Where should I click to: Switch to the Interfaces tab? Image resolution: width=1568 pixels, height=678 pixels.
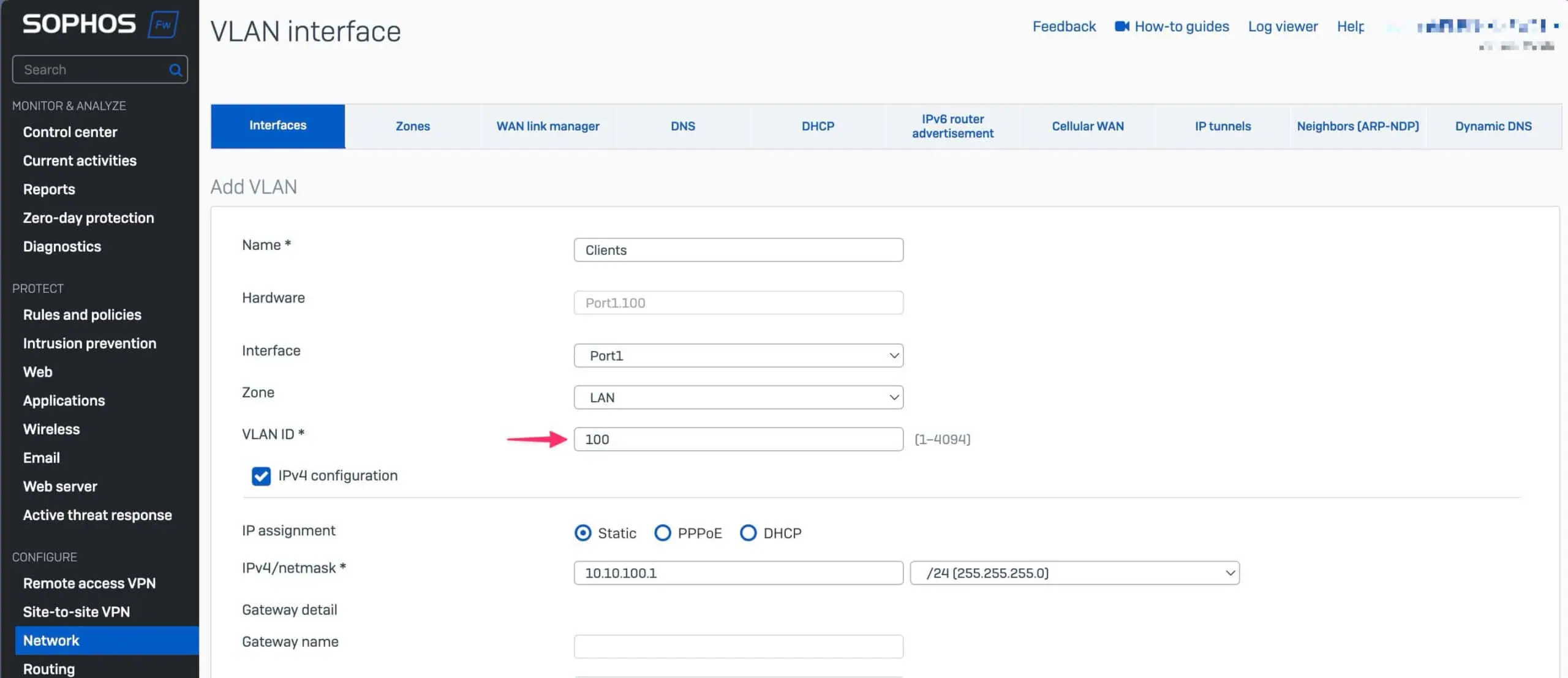click(x=278, y=126)
